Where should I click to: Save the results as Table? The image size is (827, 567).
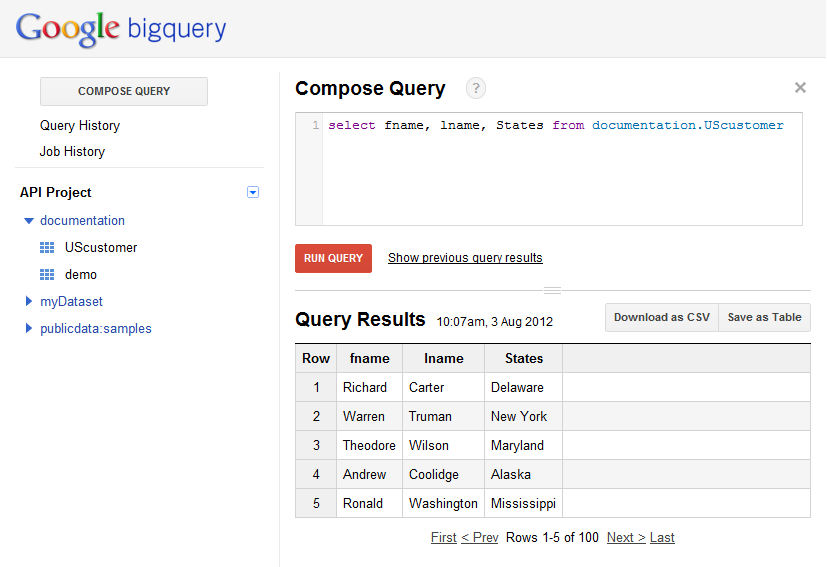click(x=764, y=317)
